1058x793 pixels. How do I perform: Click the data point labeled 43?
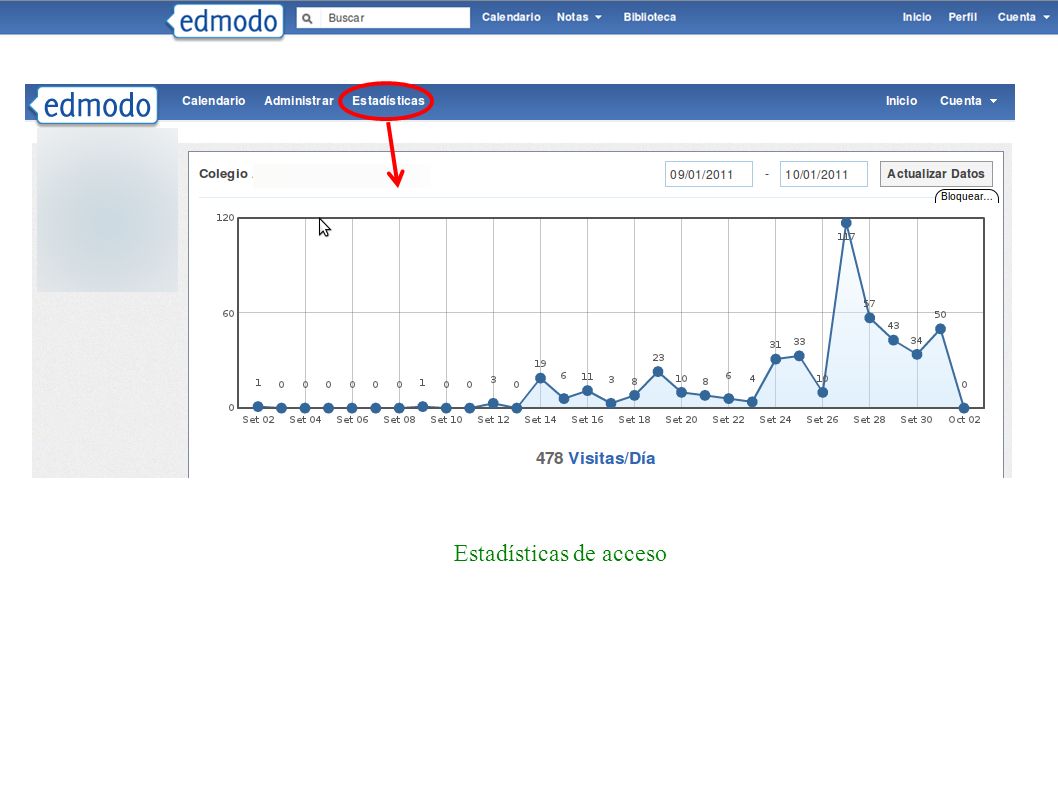tap(893, 340)
